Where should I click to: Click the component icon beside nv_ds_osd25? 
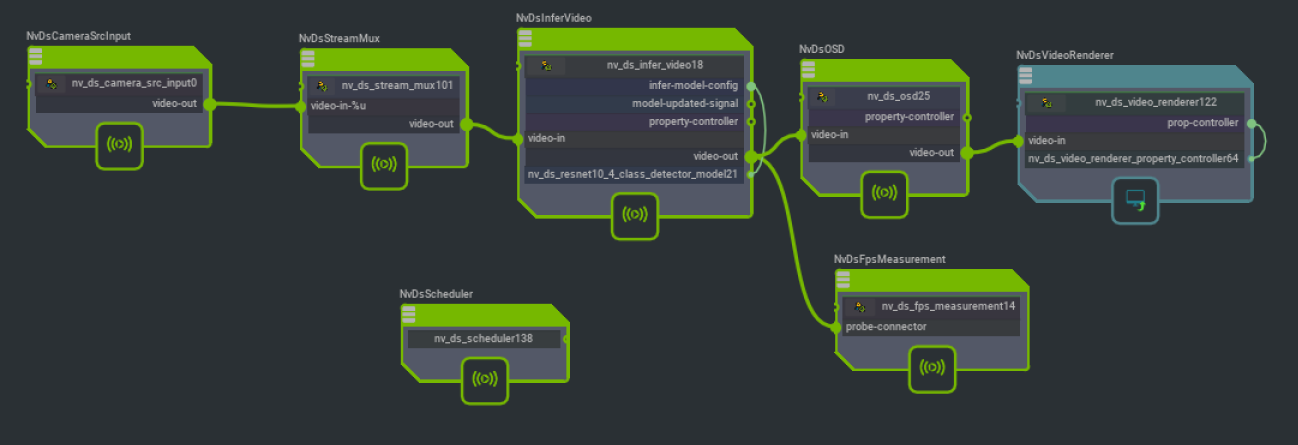pyautogui.click(x=821, y=97)
